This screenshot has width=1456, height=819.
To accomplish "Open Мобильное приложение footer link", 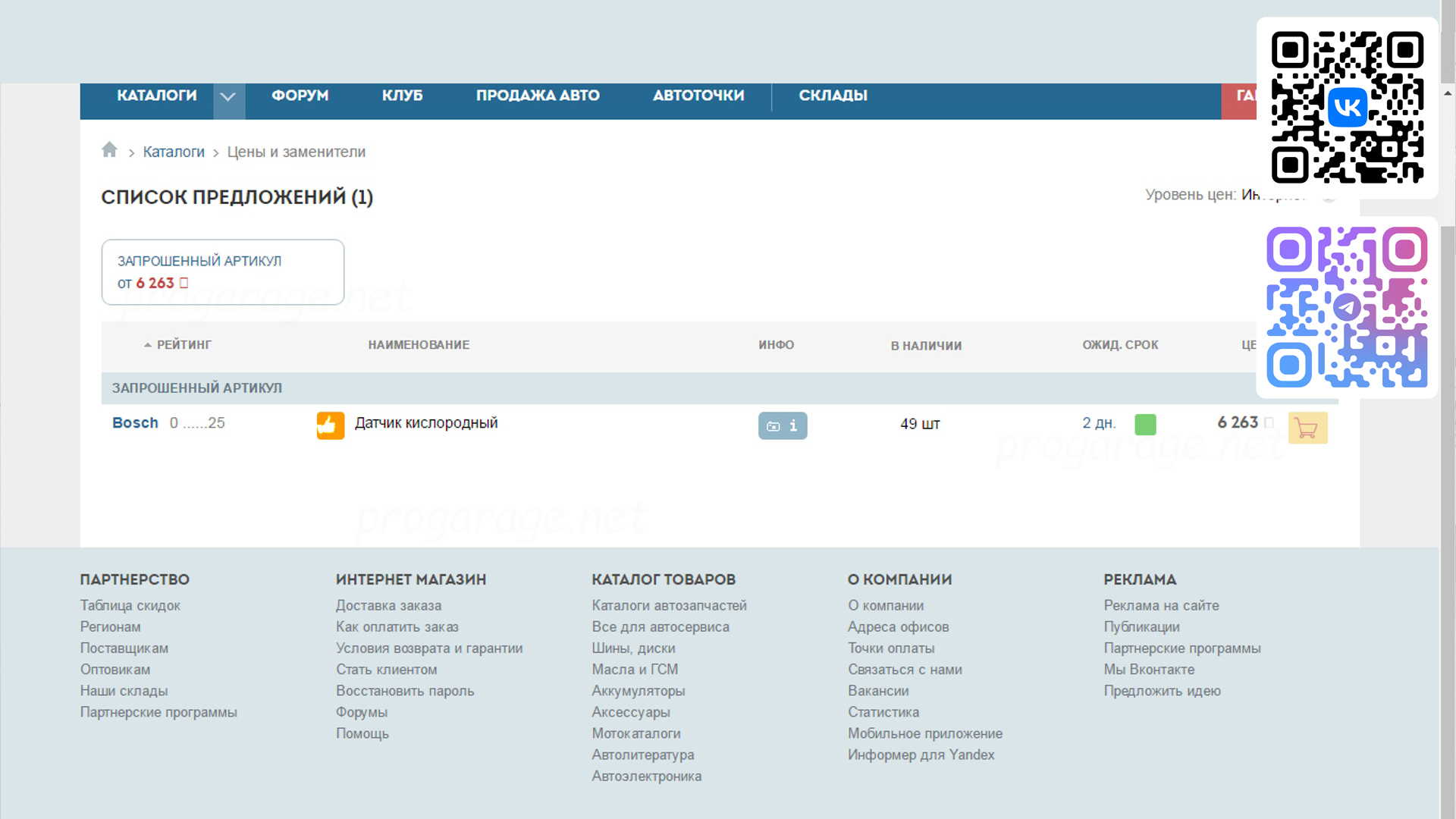I will [x=924, y=734].
